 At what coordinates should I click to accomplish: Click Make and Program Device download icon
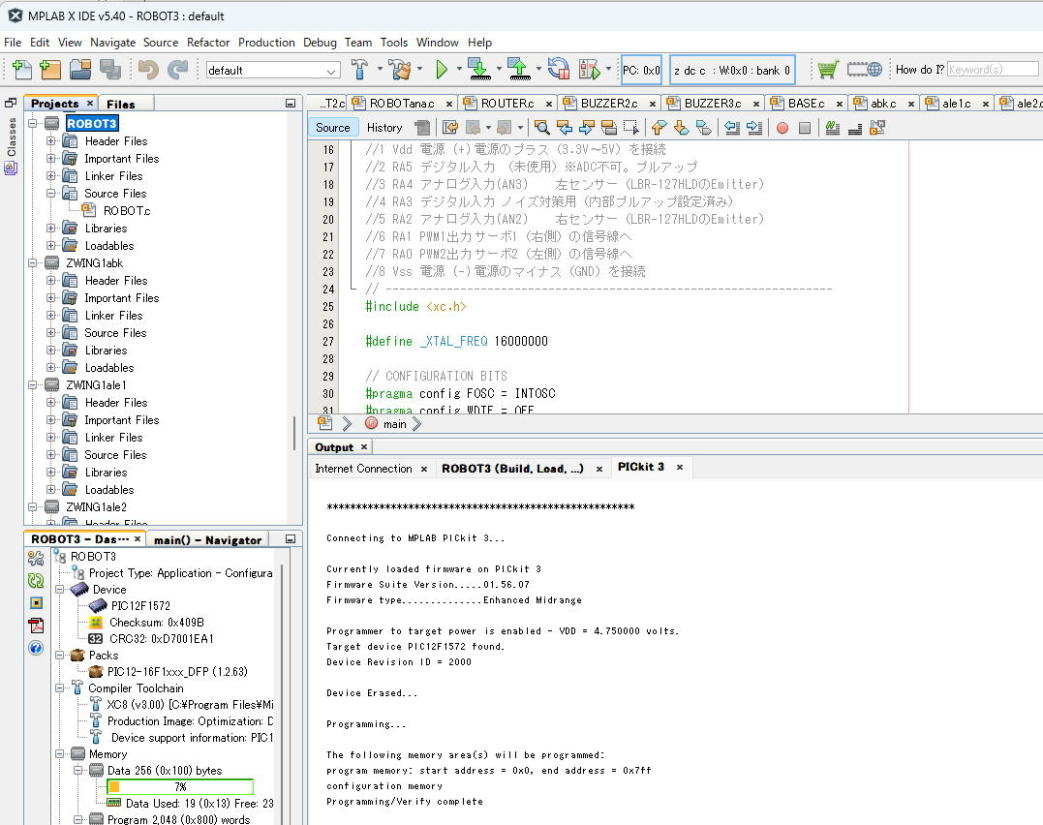479,69
